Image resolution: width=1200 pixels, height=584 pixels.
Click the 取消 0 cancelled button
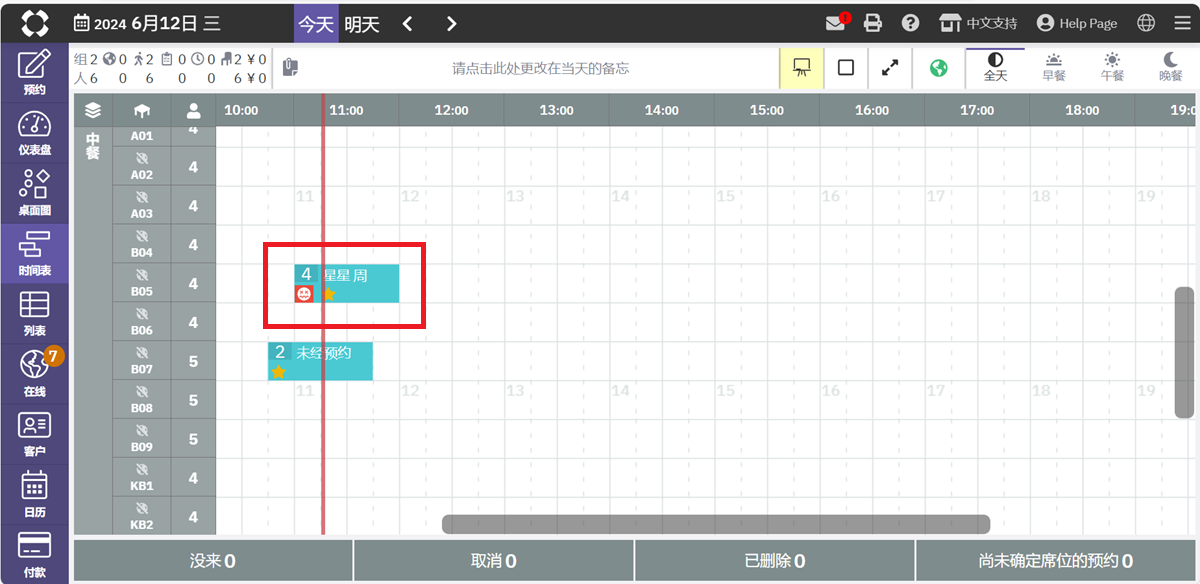(494, 561)
